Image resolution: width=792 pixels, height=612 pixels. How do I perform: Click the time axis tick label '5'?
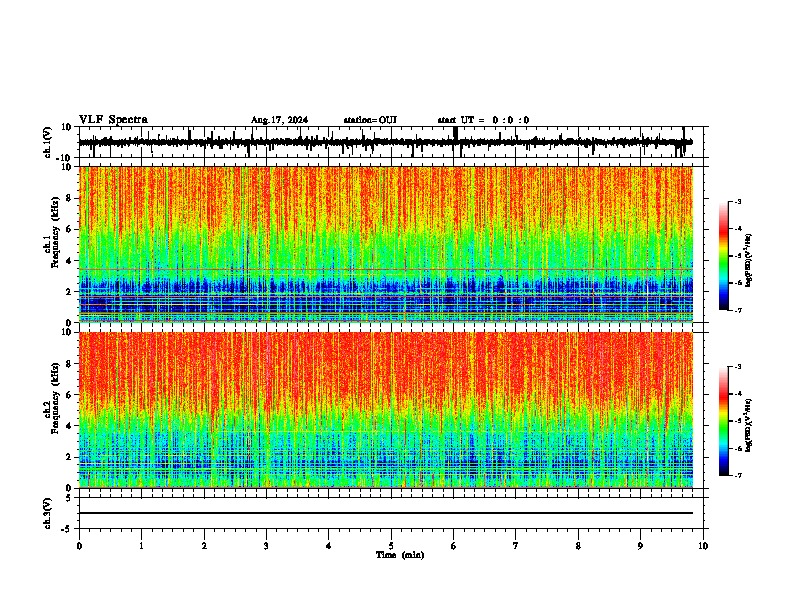[x=391, y=546]
